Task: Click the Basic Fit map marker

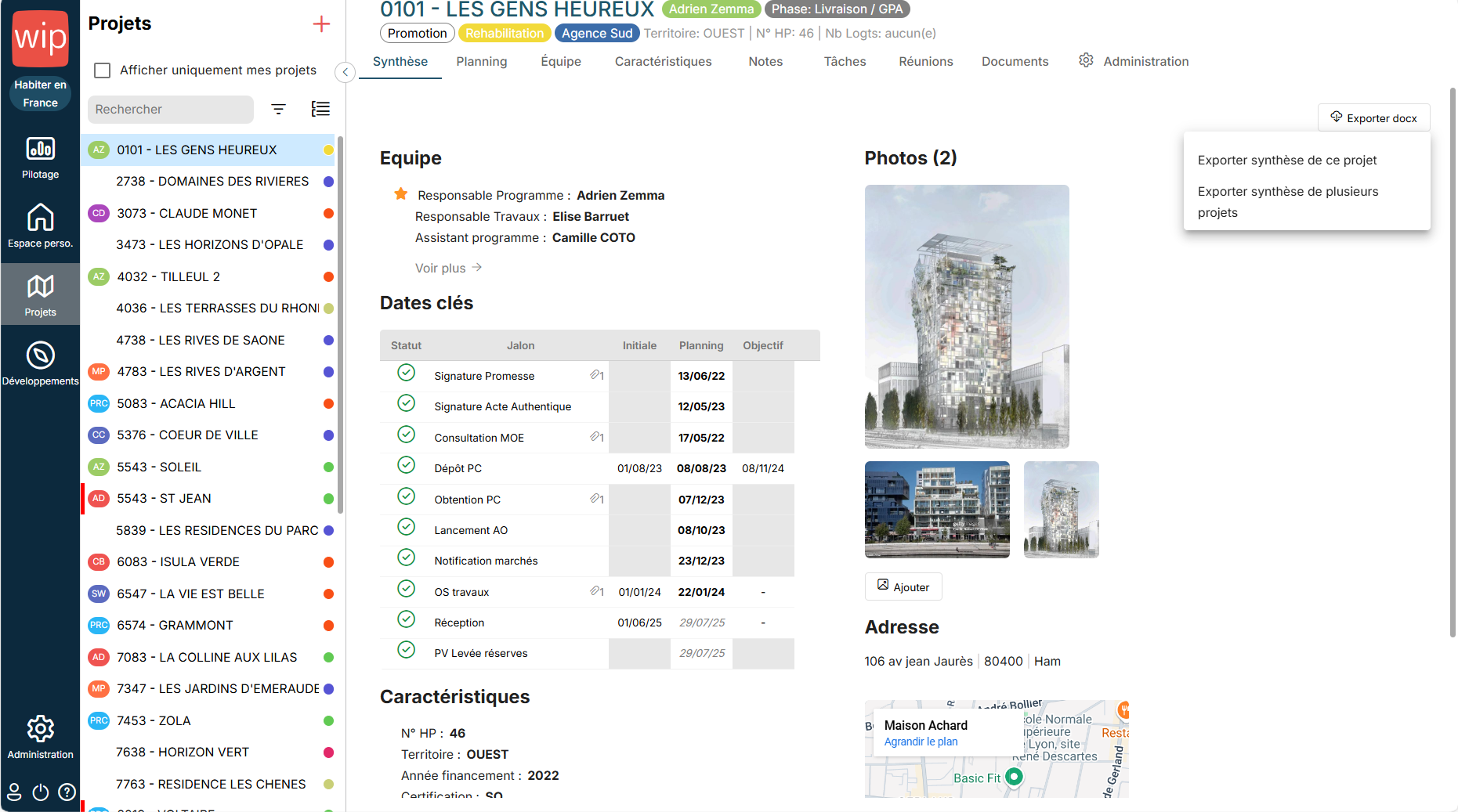Action: [1014, 777]
